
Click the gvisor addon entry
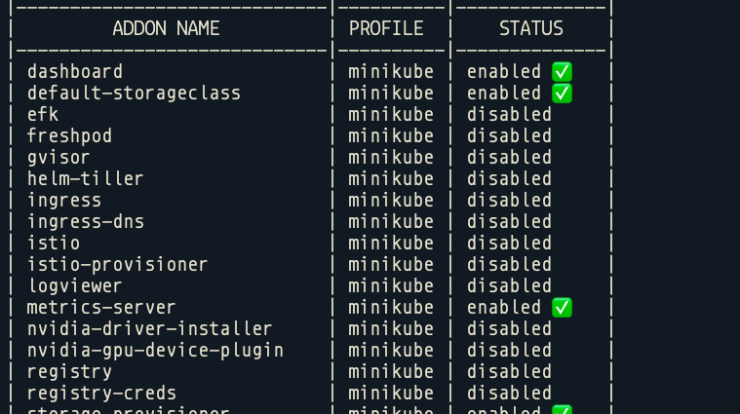click(x=59, y=158)
